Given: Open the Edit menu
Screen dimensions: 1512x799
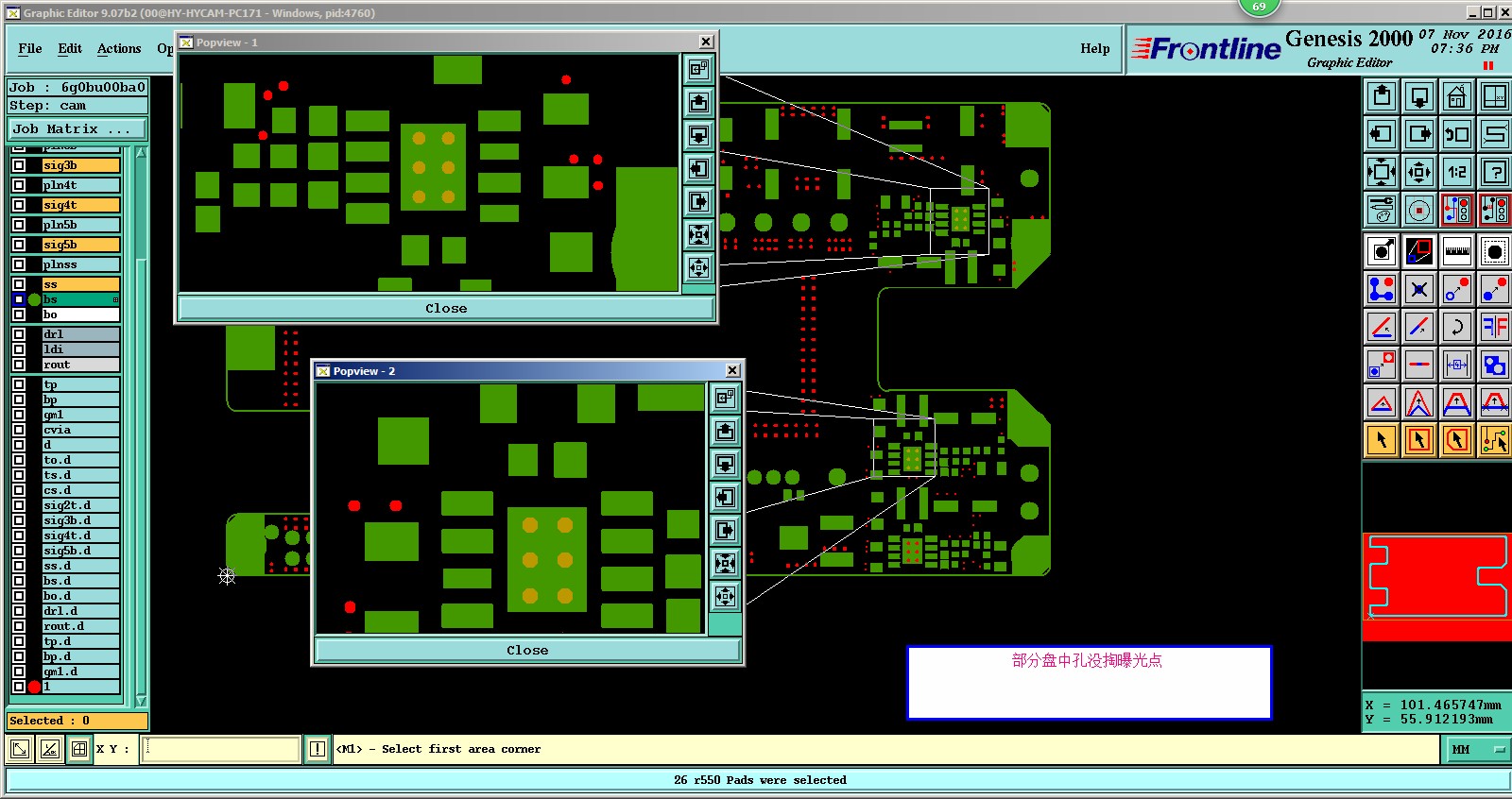Looking at the screenshot, I should pos(70,49).
